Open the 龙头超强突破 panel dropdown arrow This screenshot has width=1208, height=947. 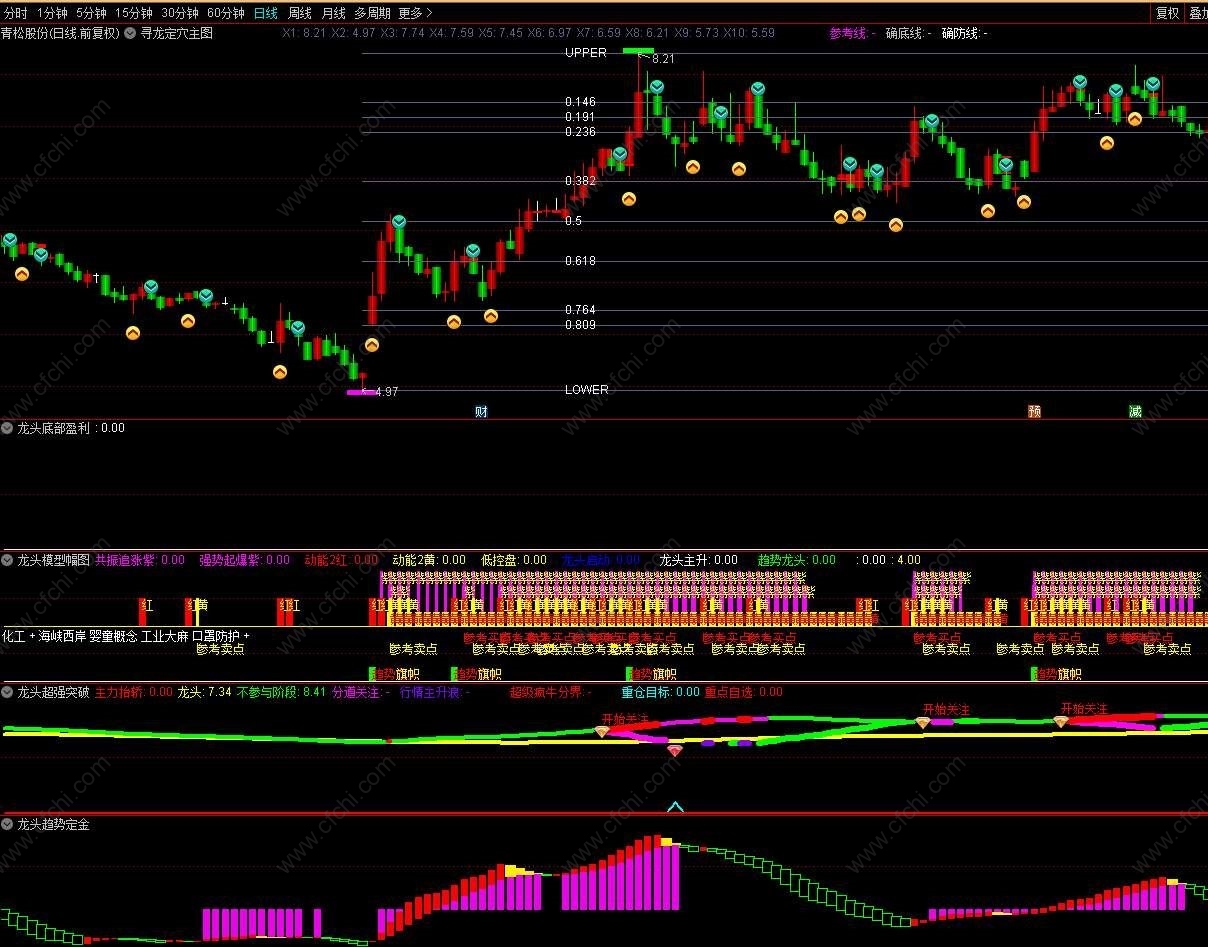pos(8,692)
